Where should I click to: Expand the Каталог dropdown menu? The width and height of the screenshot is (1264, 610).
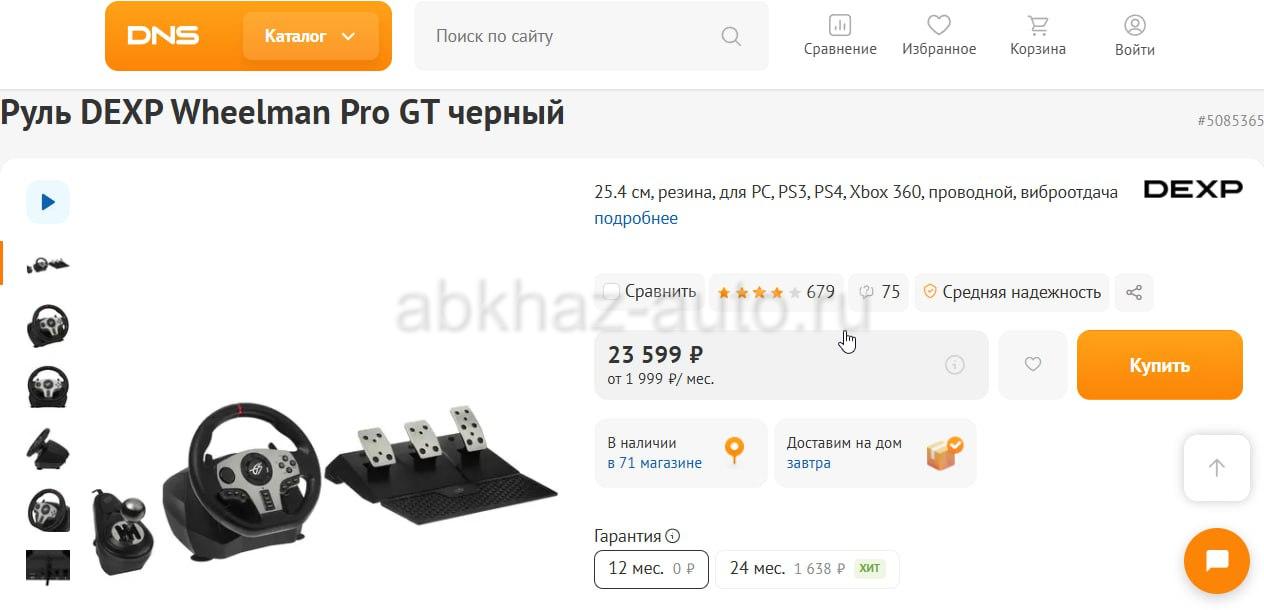310,36
